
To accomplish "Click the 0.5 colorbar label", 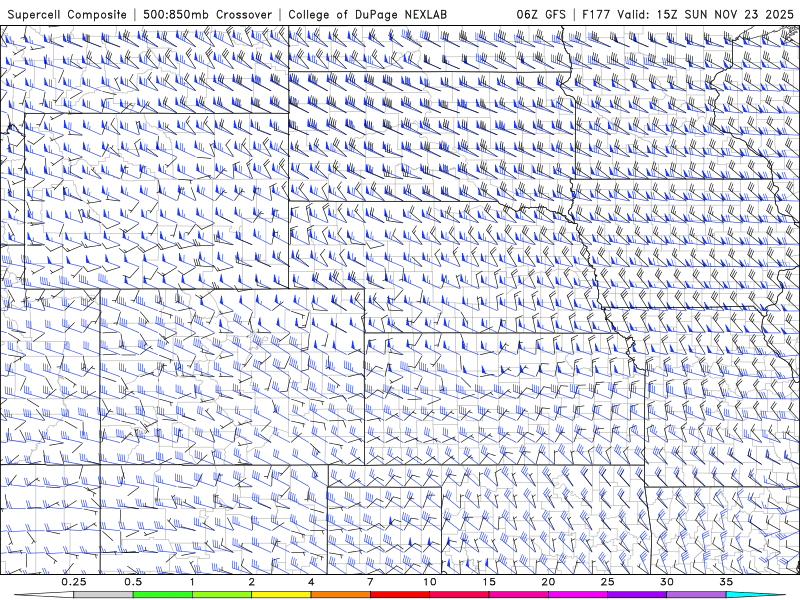I will coord(133,582).
